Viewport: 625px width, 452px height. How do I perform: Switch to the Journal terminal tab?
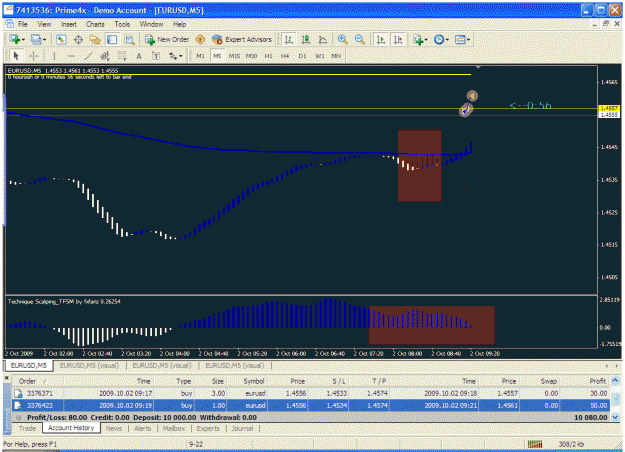point(242,428)
